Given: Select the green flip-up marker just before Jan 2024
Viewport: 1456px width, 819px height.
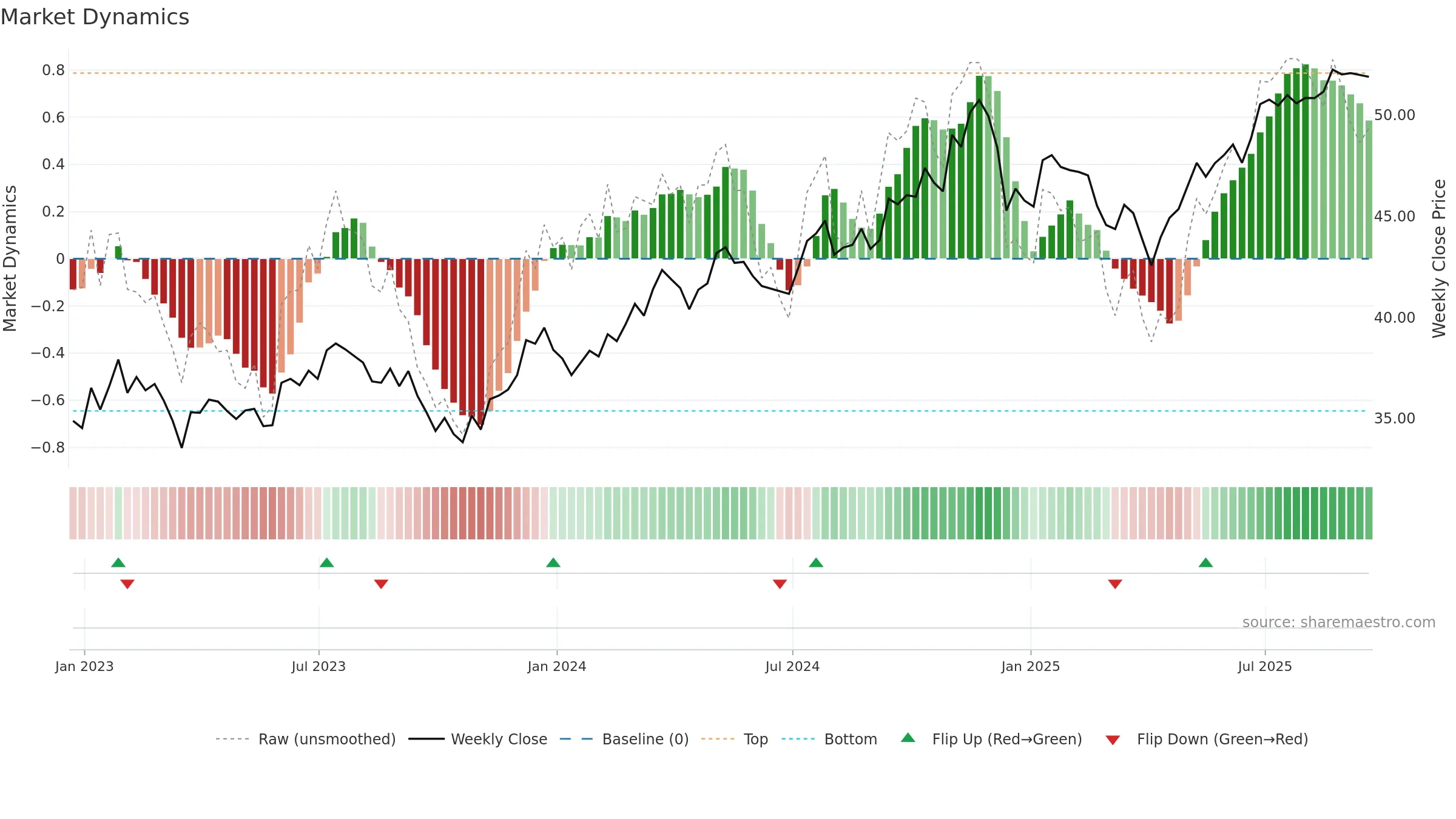Looking at the screenshot, I should click(x=553, y=562).
